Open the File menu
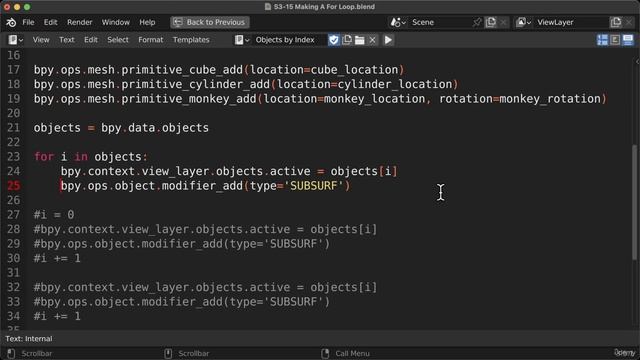Image resolution: width=640 pixels, height=360 pixels. point(28,22)
